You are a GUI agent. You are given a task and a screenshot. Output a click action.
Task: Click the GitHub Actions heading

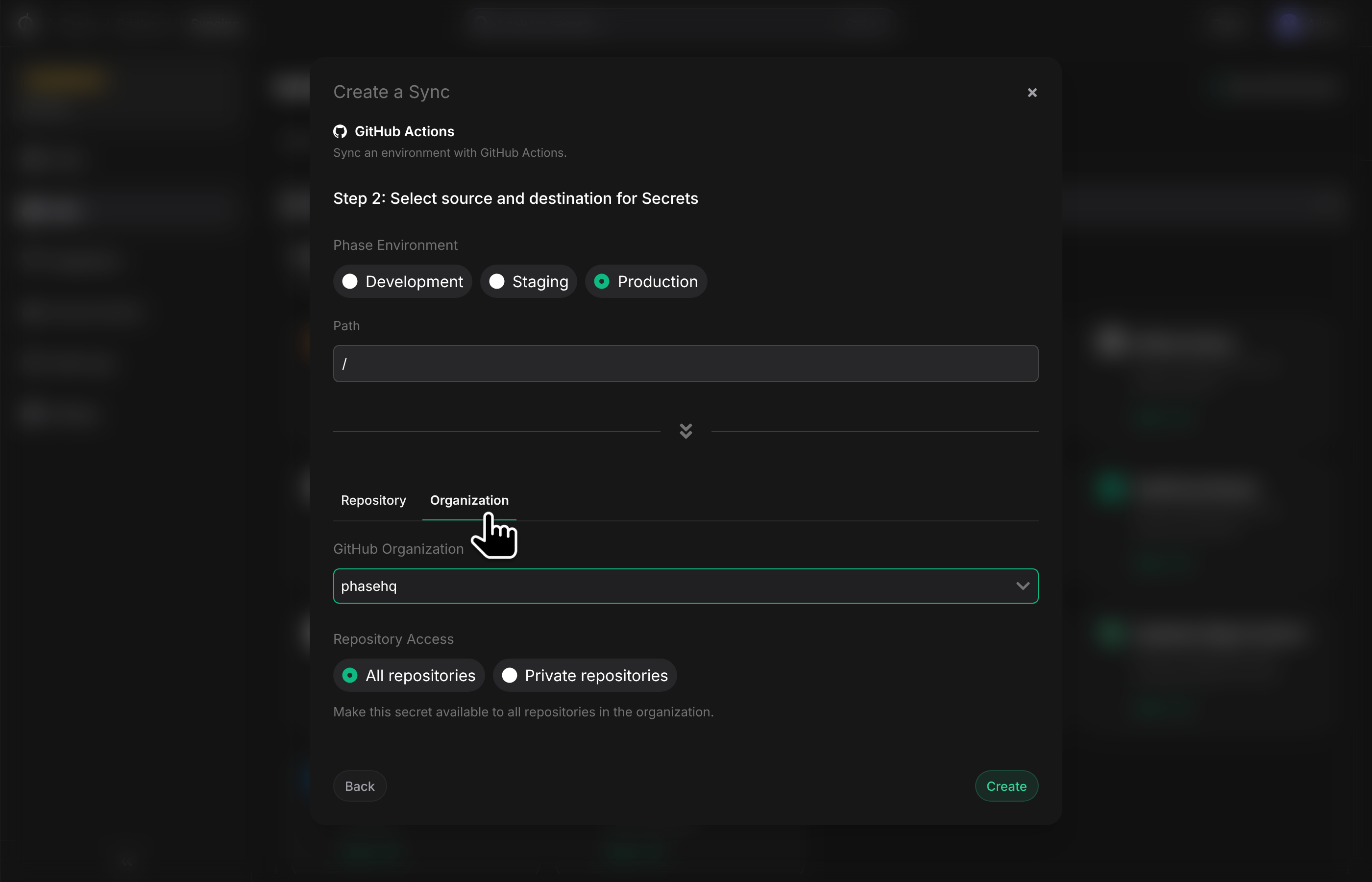click(404, 131)
